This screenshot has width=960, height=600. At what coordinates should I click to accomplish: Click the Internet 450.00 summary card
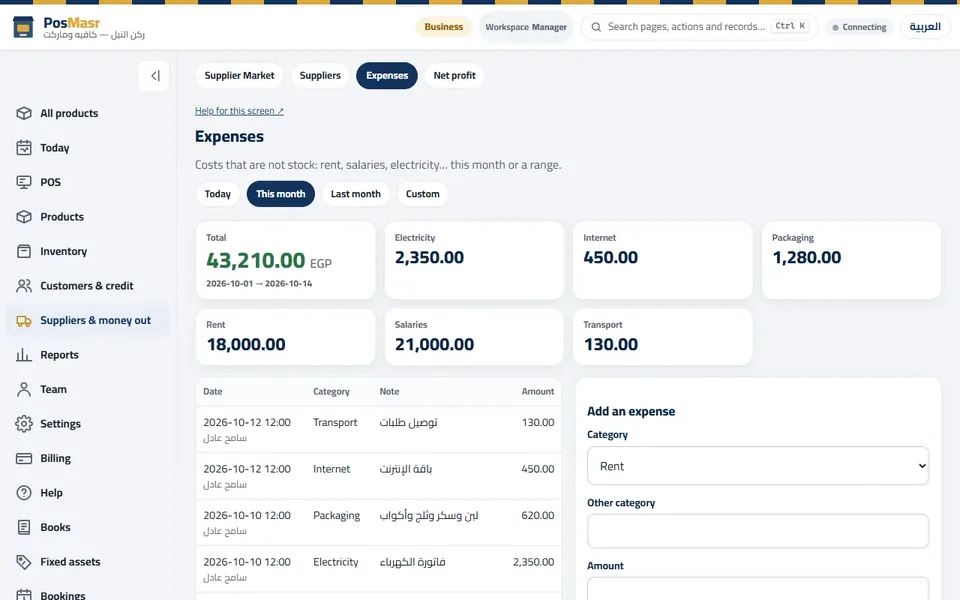pos(662,260)
